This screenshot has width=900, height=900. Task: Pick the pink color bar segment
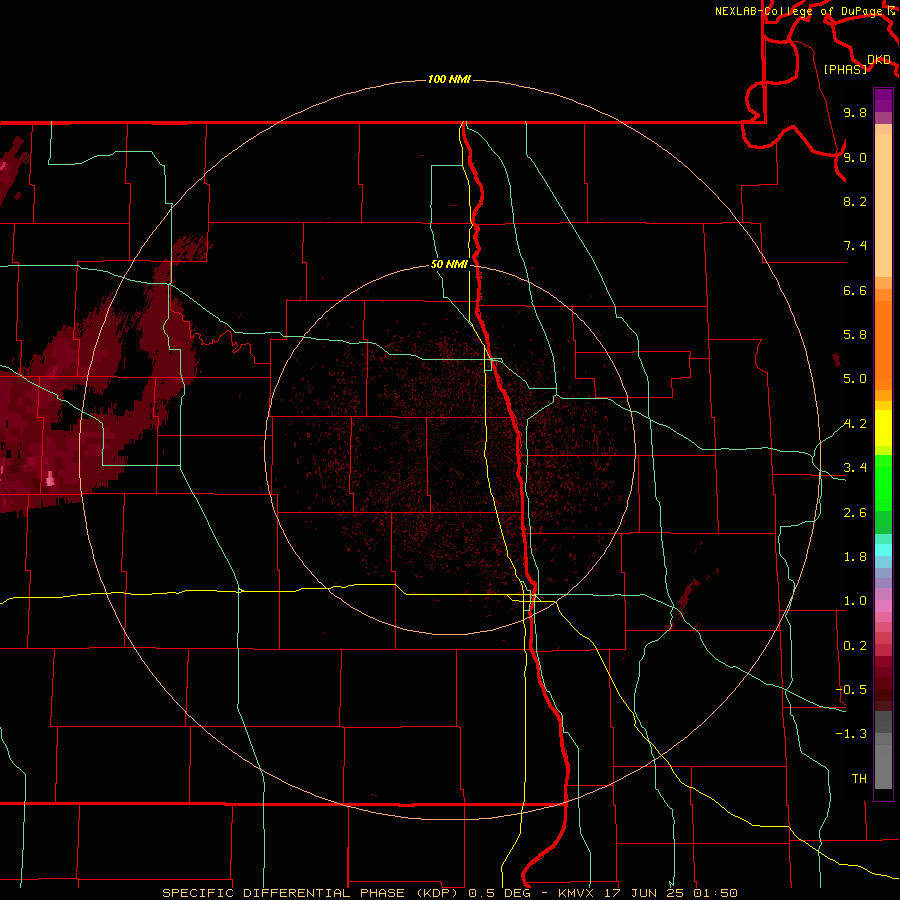(883, 606)
